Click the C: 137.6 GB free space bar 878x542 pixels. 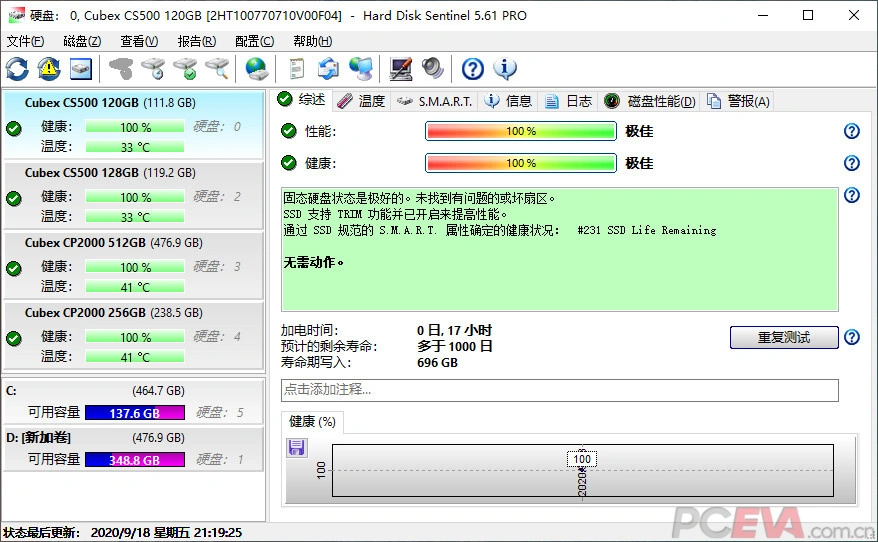pos(135,413)
